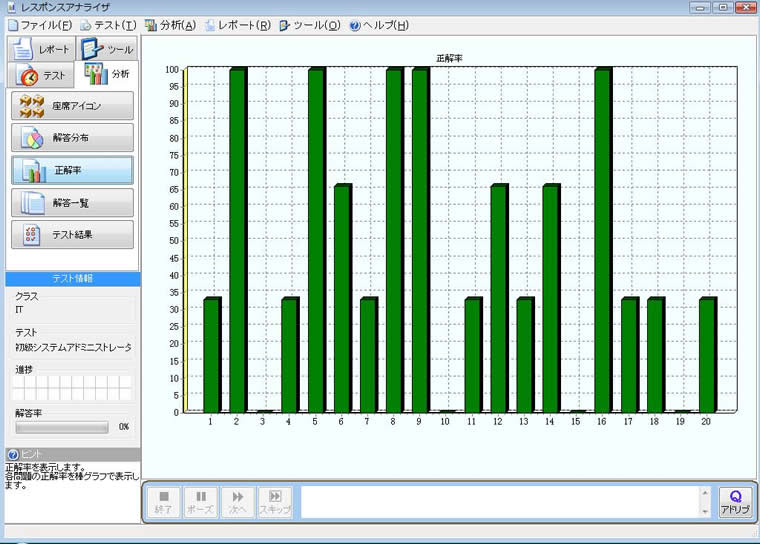Open the レポート(R) menu
Viewport: 760px width, 544px height.
(237, 25)
